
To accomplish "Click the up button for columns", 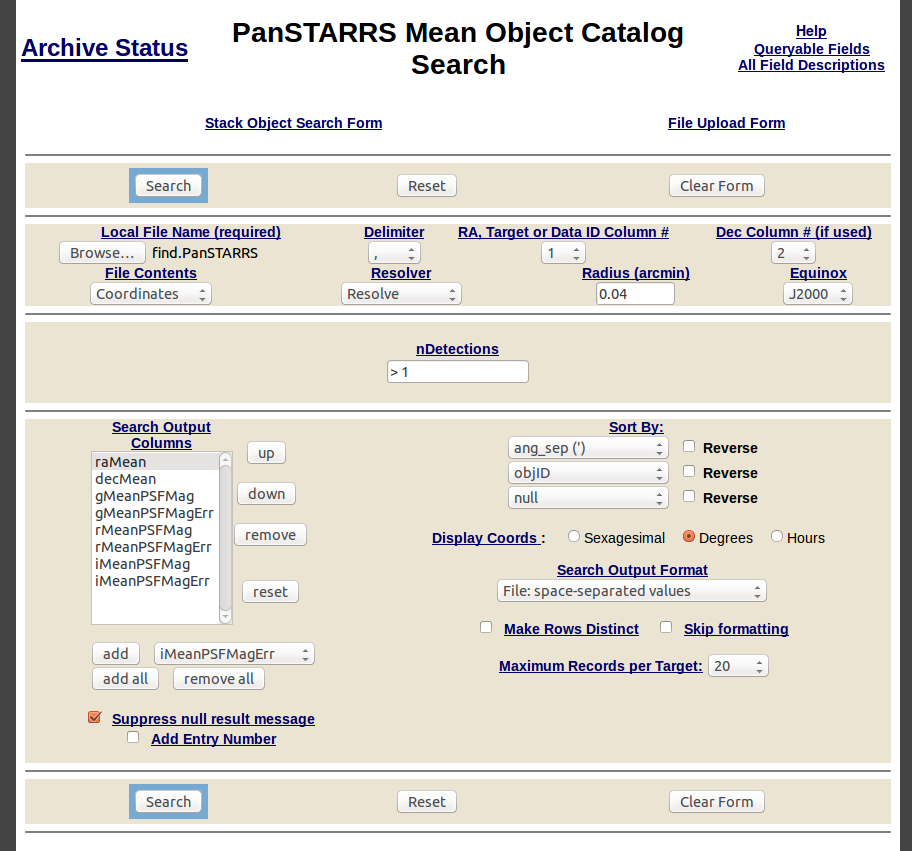I will (266, 453).
